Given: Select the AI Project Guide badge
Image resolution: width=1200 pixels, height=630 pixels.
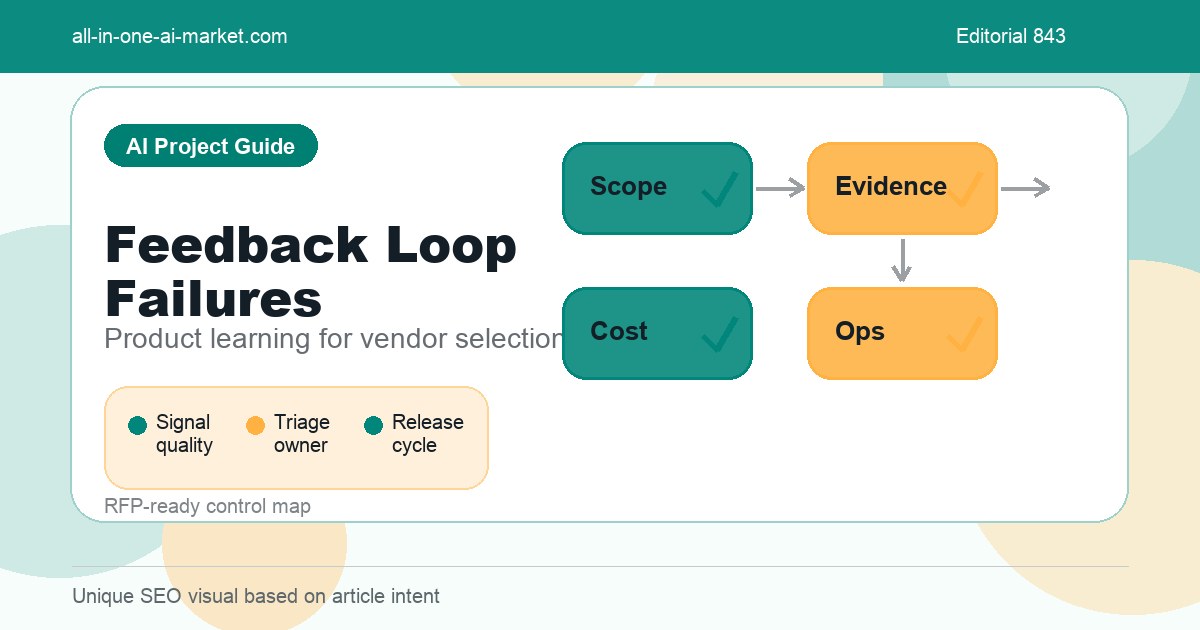Looking at the screenshot, I should 211,146.
